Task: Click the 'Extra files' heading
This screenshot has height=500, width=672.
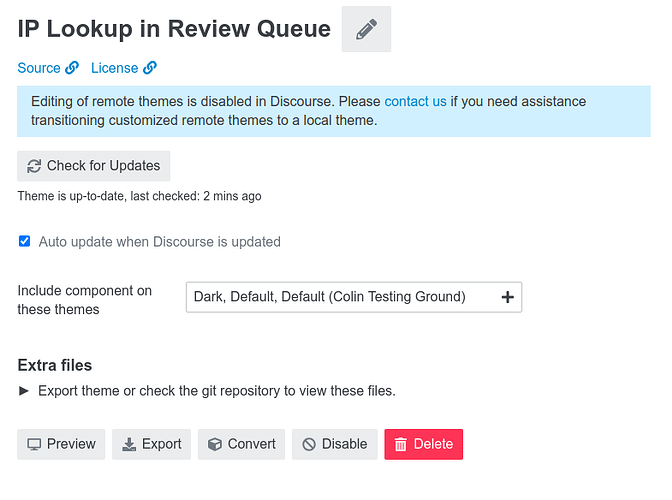Action: pyautogui.click(x=55, y=365)
